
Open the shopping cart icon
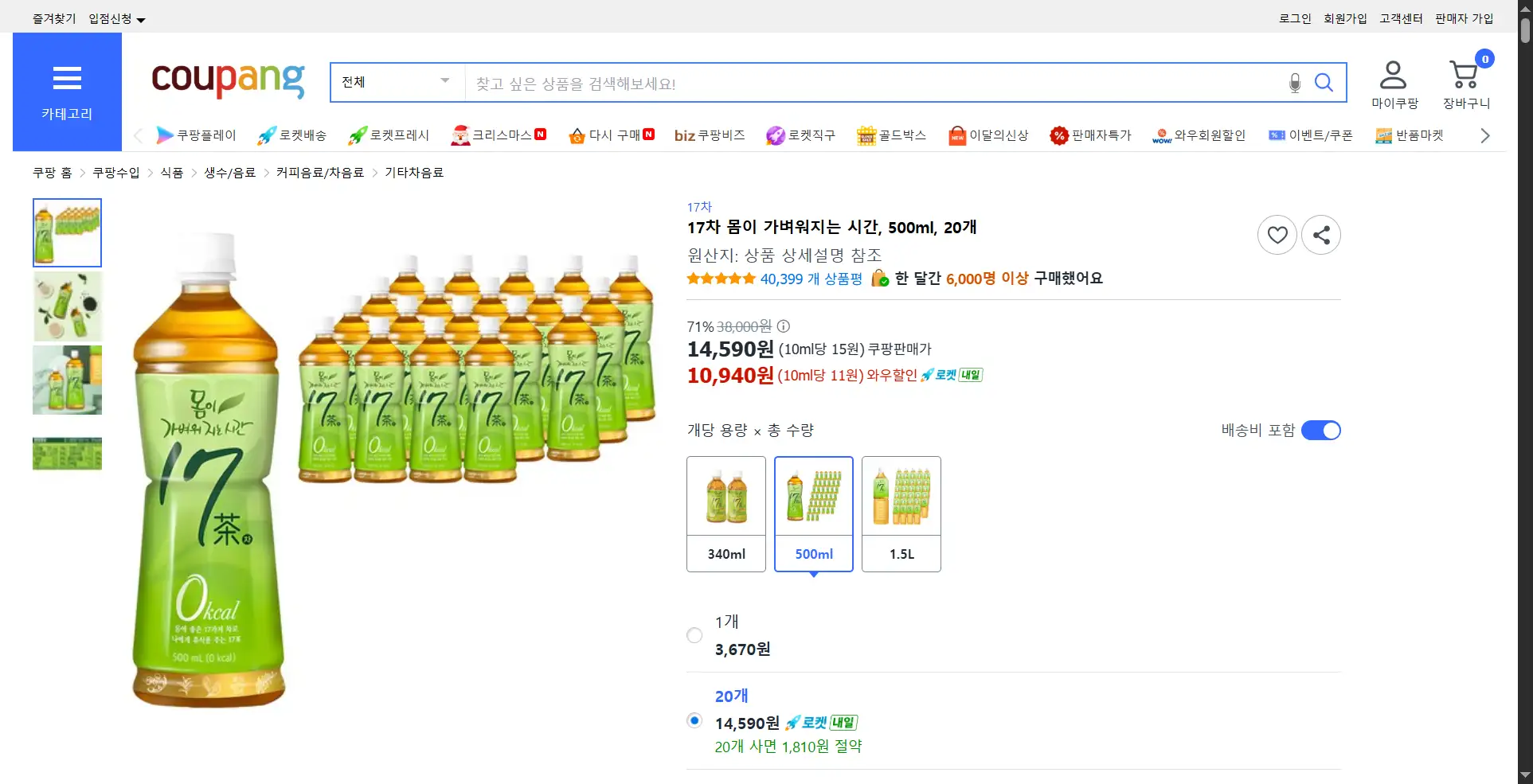click(1465, 76)
